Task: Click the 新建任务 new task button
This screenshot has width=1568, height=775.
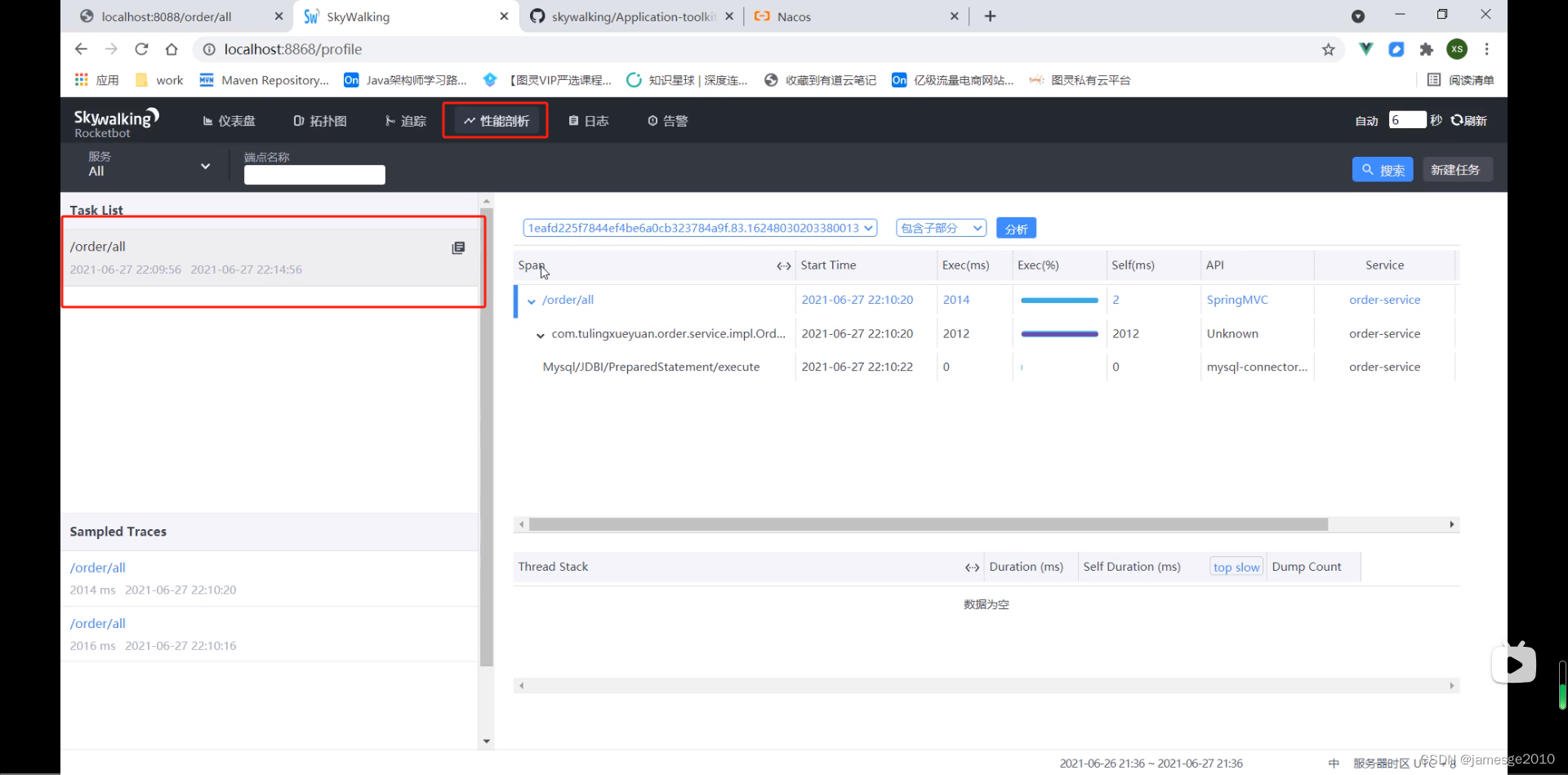Action: click(1458, 170)
